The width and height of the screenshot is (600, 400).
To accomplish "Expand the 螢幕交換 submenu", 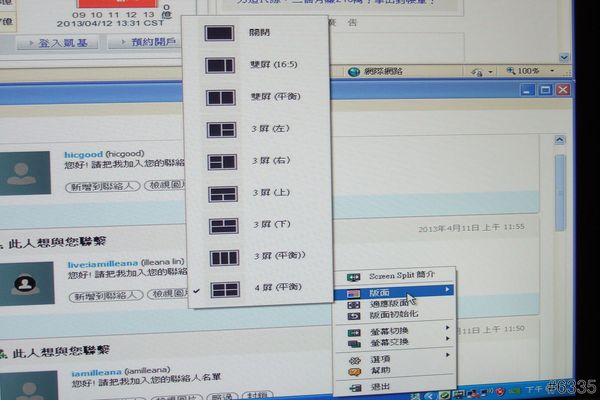I will click(395, 342).
